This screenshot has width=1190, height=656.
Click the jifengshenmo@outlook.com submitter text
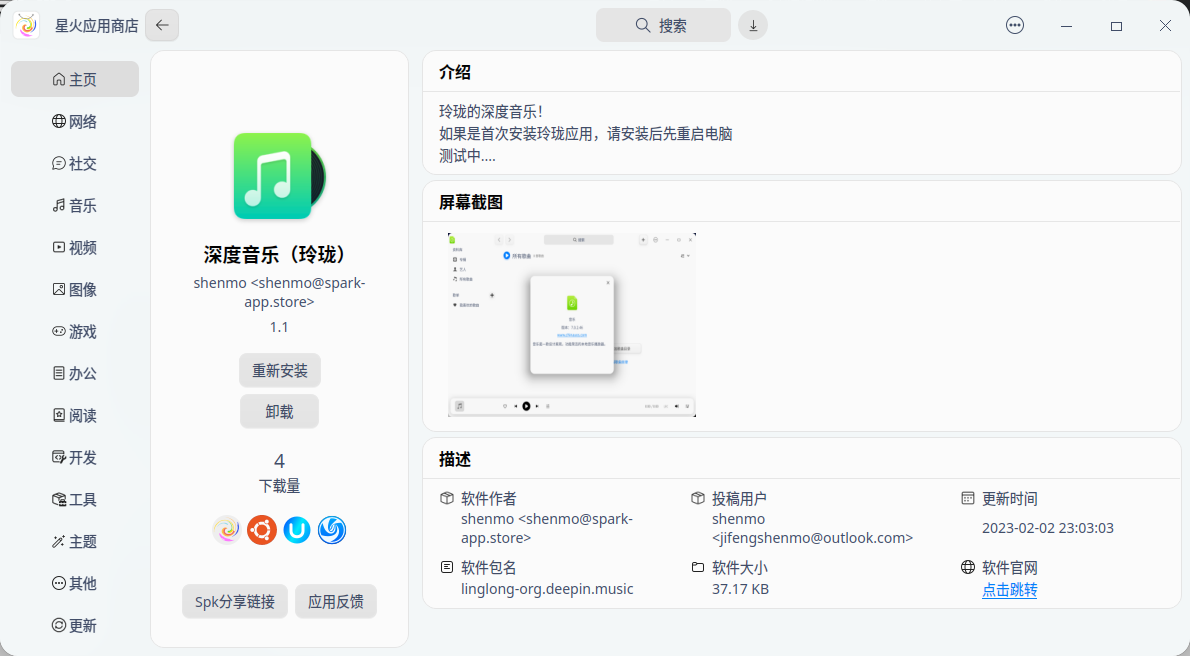(812, 538)
